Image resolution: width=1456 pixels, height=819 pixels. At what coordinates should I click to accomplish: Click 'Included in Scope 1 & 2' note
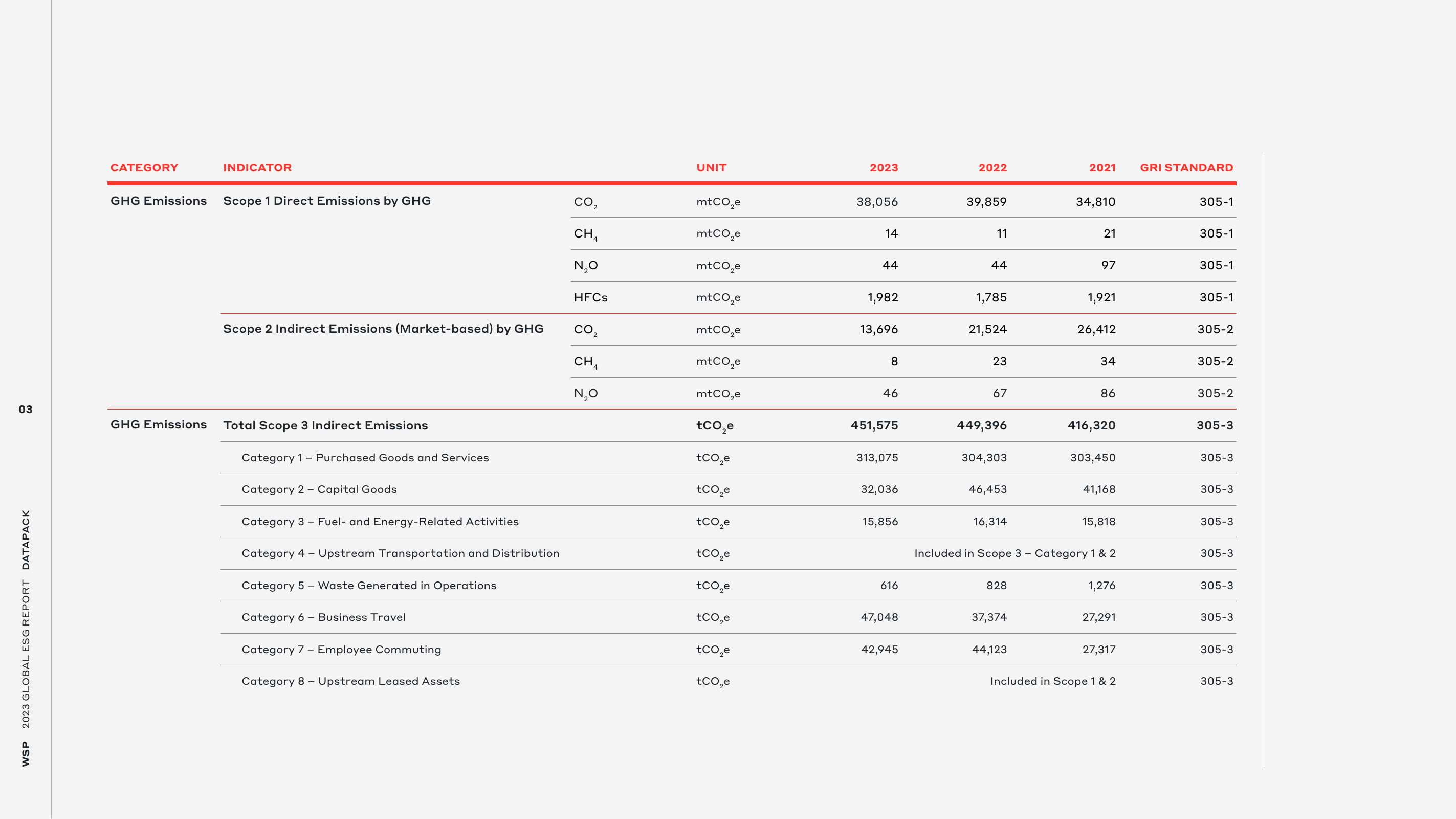click(x=1052, y=681)
